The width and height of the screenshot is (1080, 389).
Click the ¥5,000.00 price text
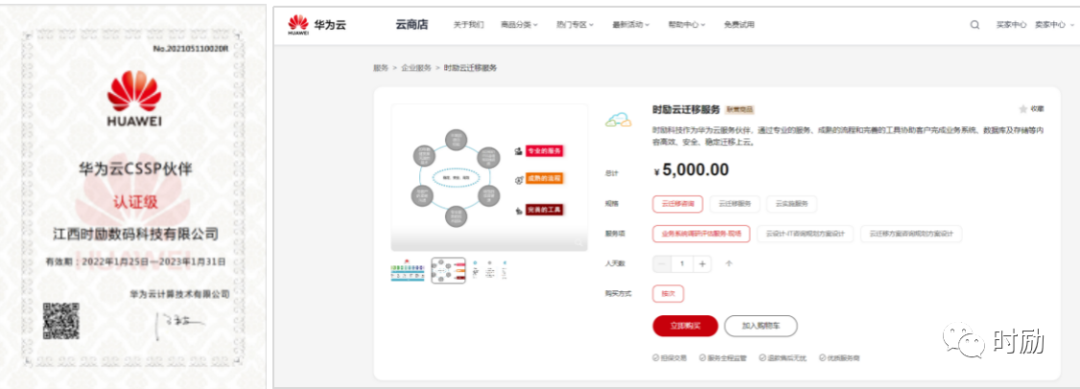(692, 169)
